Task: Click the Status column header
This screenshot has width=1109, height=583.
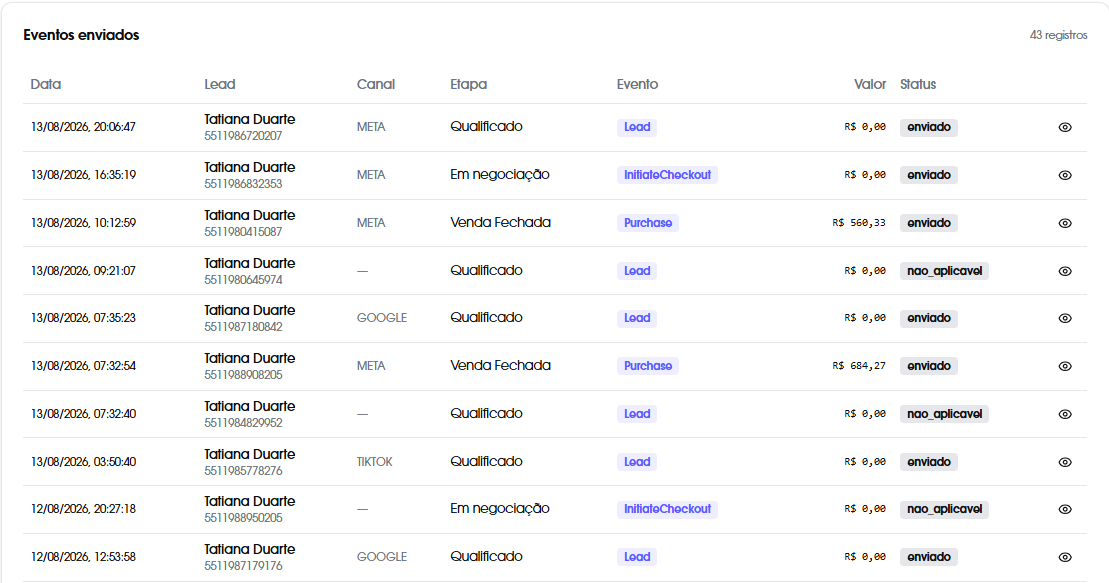Action: pyautogui.click(x=918, y=84)
